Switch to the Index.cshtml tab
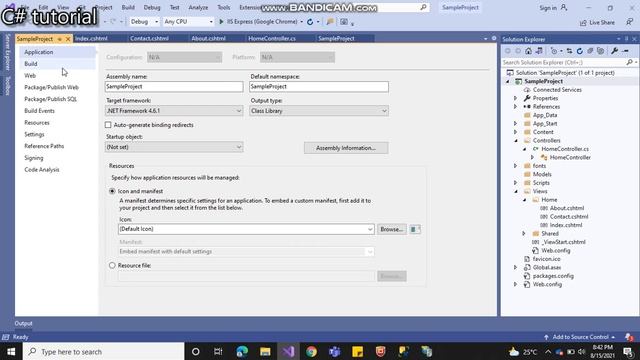This screenshot has height=360, width=640. point(91,38)
